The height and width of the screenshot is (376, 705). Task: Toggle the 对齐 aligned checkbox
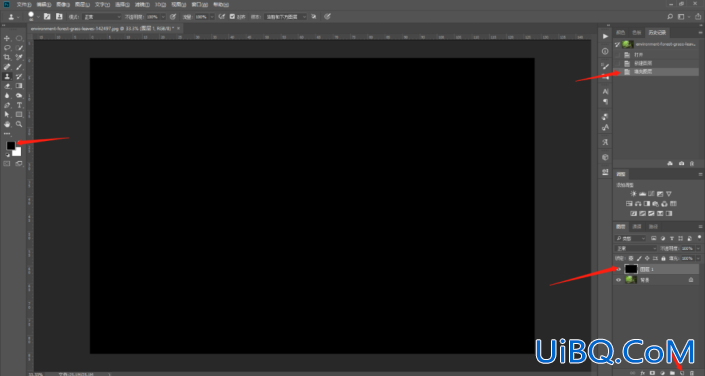coord(232,17)
